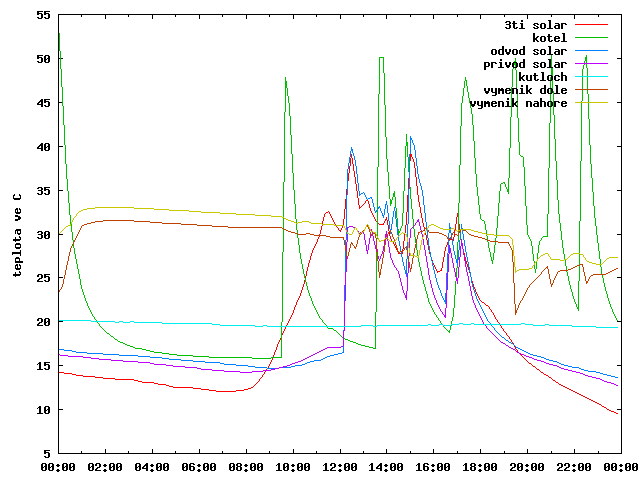Click the 'kutloch' legend label
Image resolution: width=640 pixels, height=480 pixels.
pos(542,77)
